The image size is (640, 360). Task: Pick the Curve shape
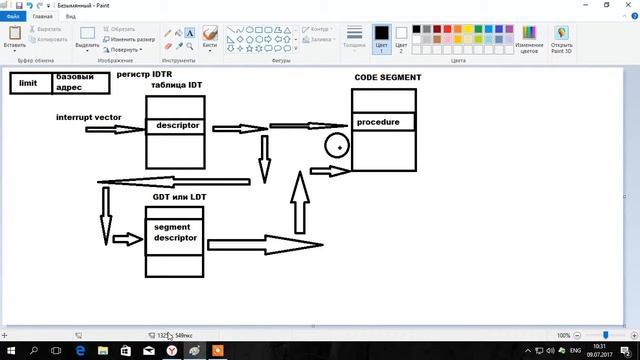240,30
